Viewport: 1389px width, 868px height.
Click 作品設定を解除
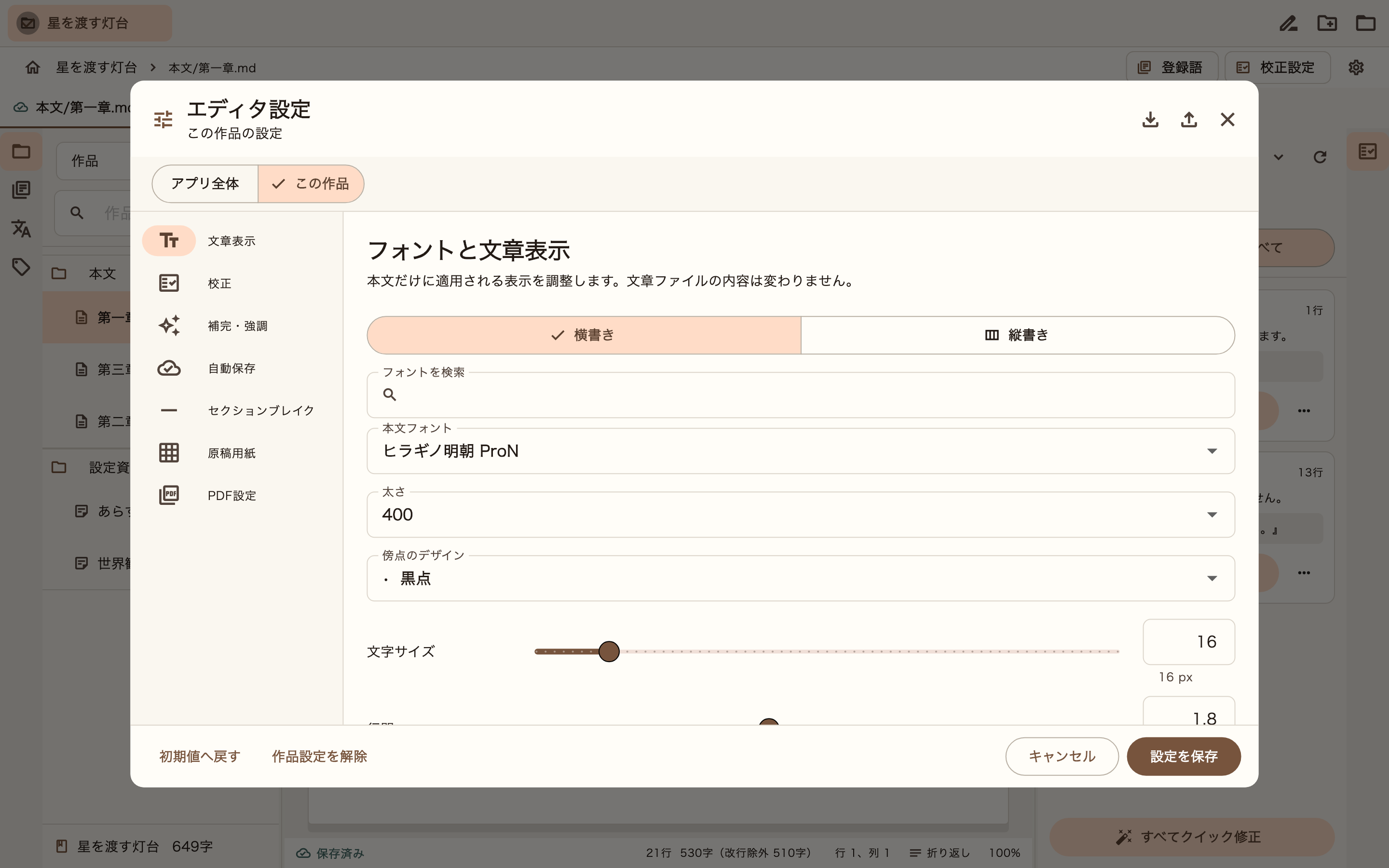[x=319, y=757]
